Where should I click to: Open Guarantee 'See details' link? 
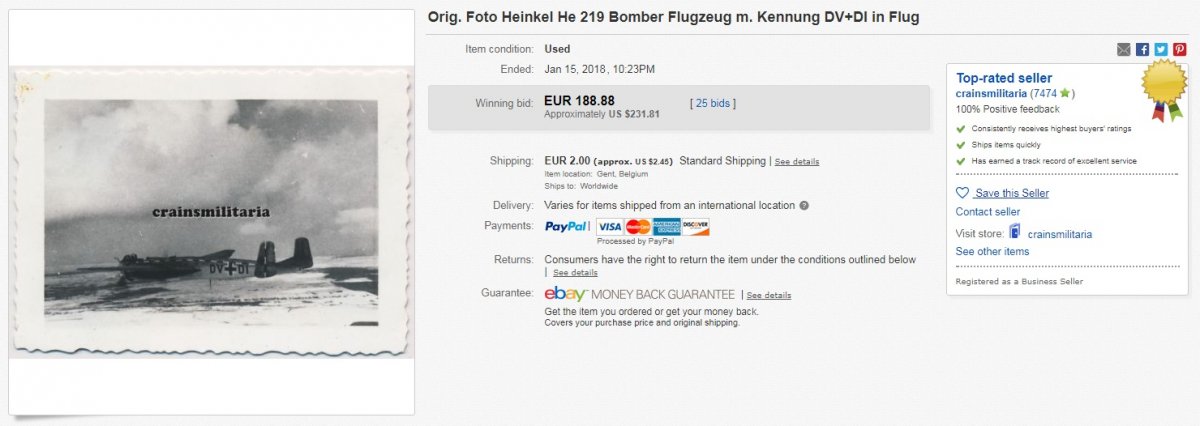(x=768, y=295)
